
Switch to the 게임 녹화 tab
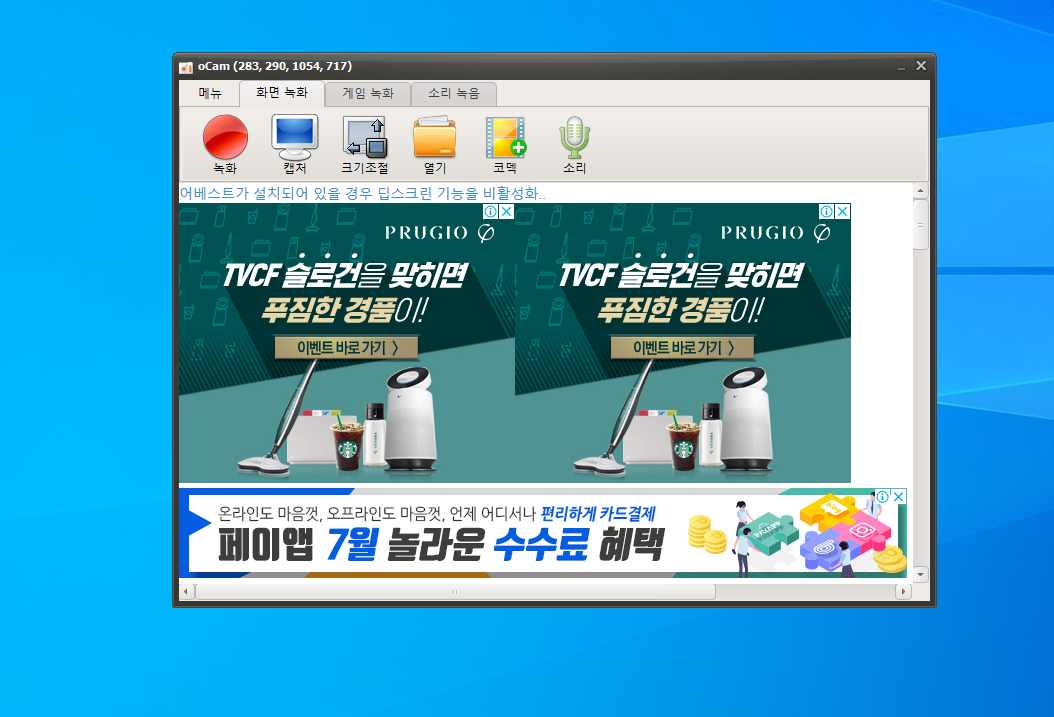(x=368, y=93)
